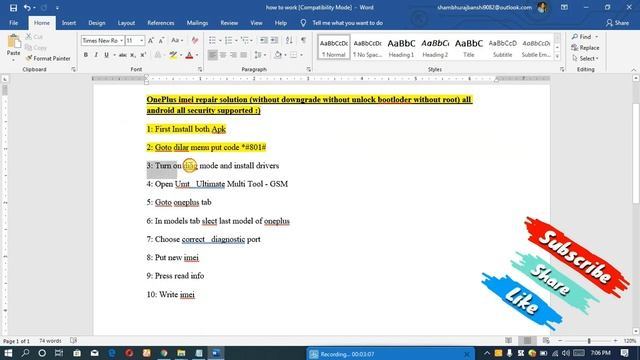Center align the paragraph

tap(223, 55)
